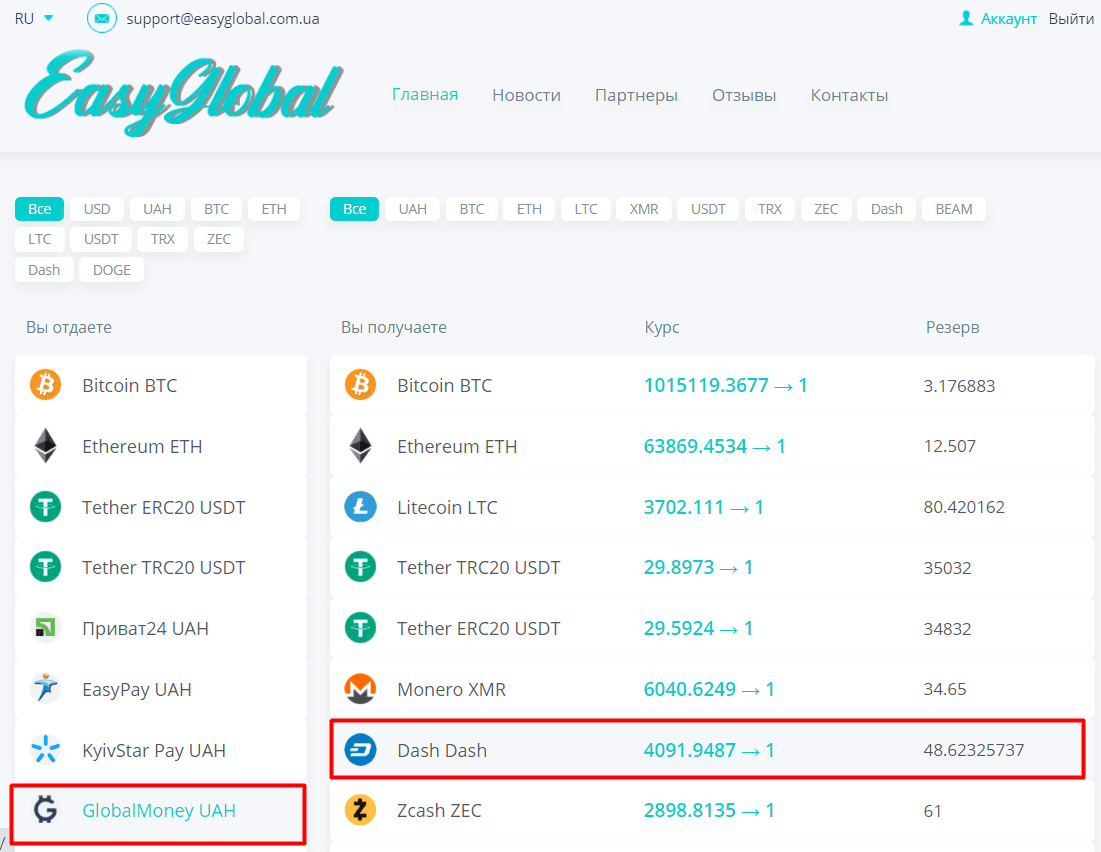Select the Tether ERC20 USDT icon
1101x852 pixels.
(x=45, y=507)
